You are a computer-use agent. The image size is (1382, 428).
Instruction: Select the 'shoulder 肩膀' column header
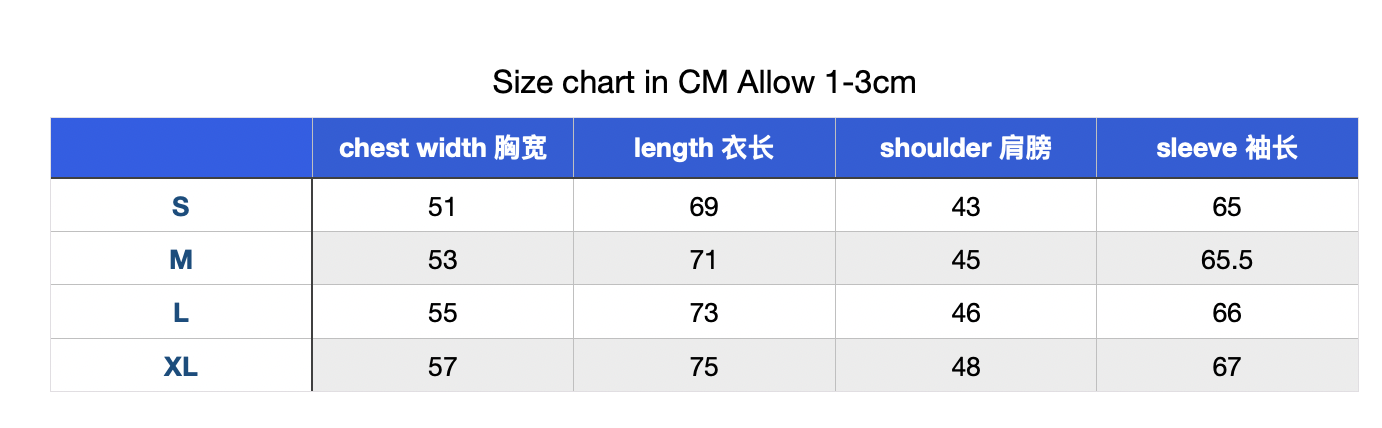pos(966,148)
